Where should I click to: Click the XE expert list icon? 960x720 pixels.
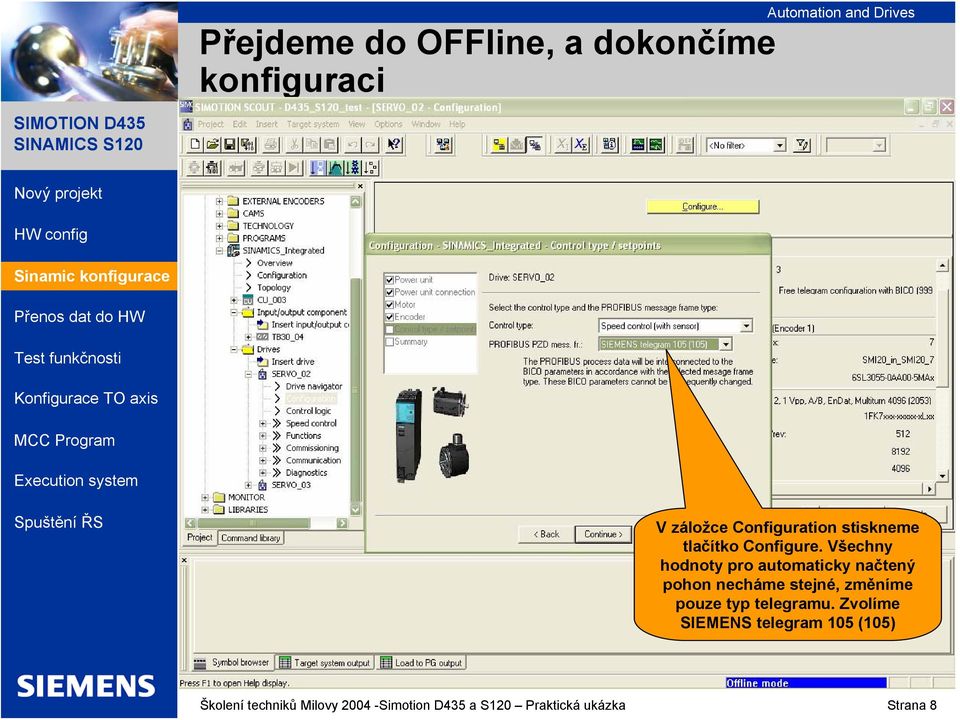[580, 145]
